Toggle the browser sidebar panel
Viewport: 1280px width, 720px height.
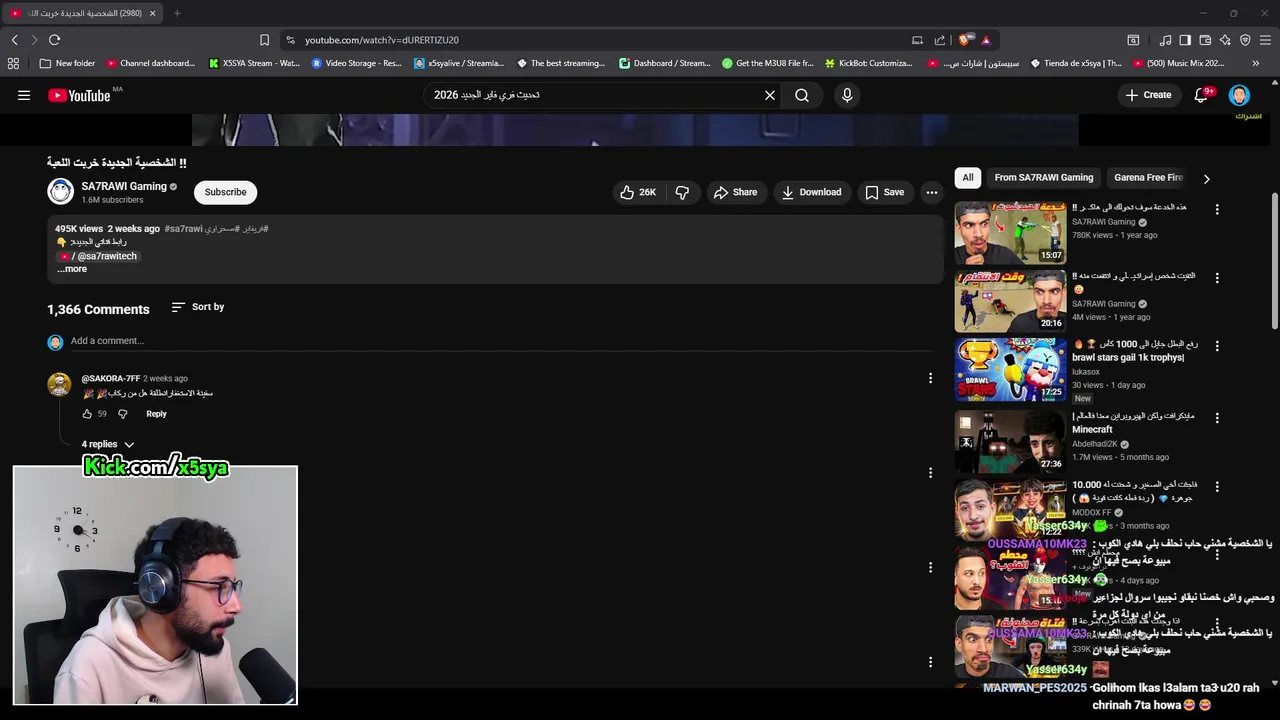1185,40
